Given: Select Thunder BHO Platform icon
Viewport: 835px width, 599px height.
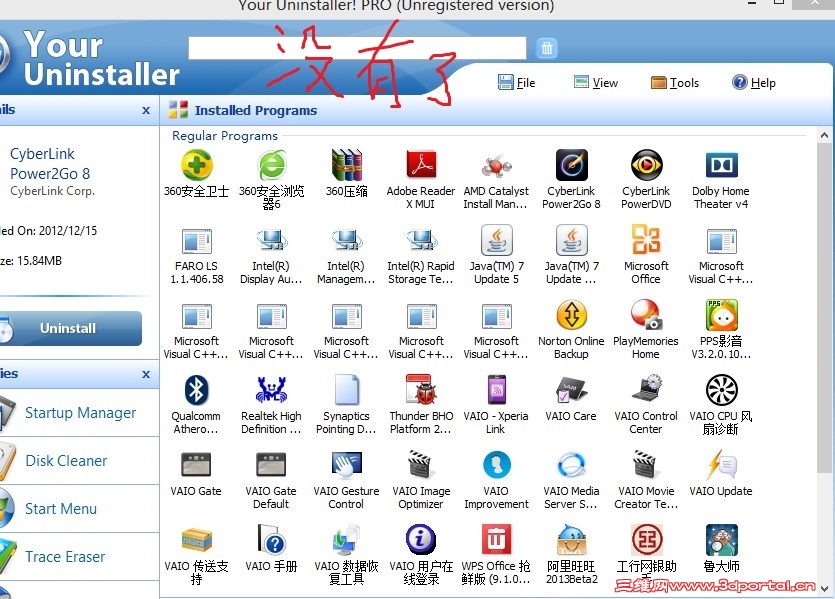Looking at the screenshot, I should pyautogui.click(x=421, y=390).
